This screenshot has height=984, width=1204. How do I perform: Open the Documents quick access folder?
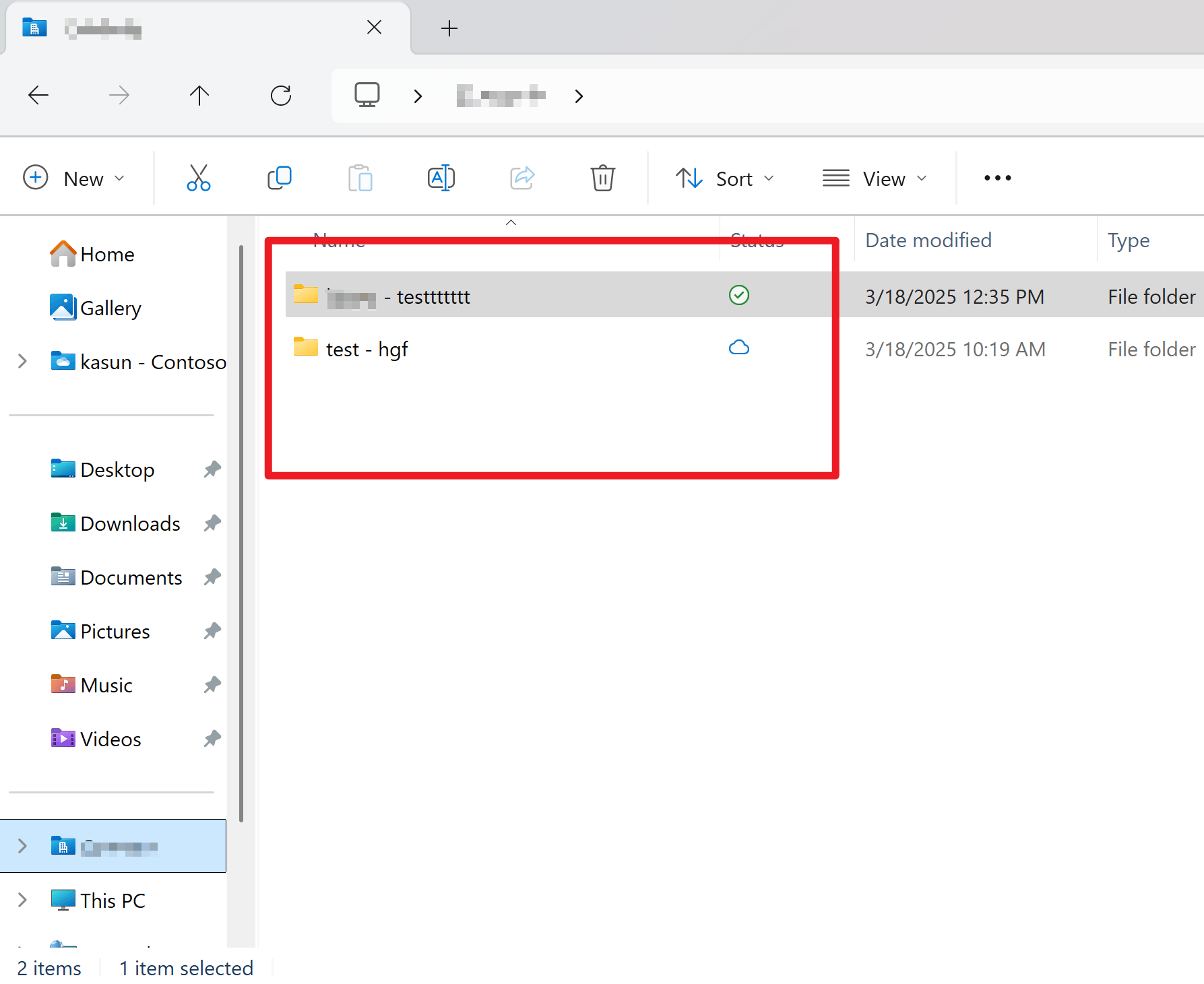coord(117,577)
